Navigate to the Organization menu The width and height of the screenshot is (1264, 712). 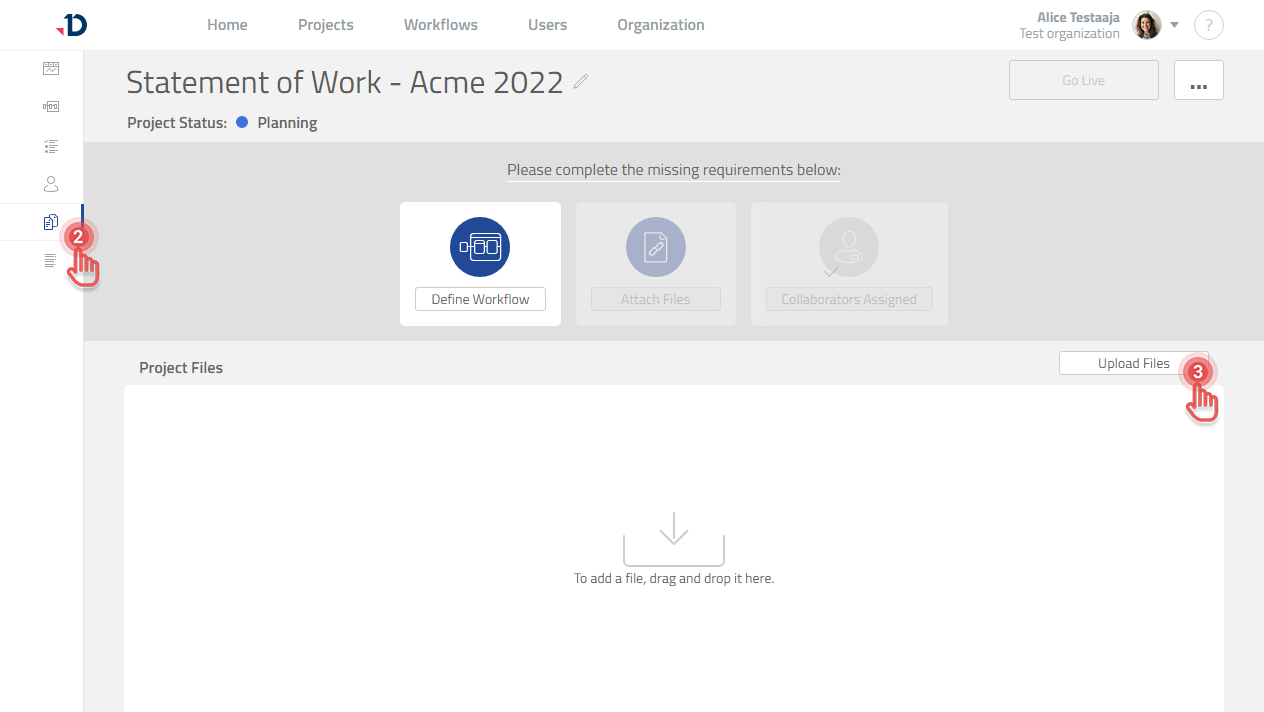coord(660,25)
